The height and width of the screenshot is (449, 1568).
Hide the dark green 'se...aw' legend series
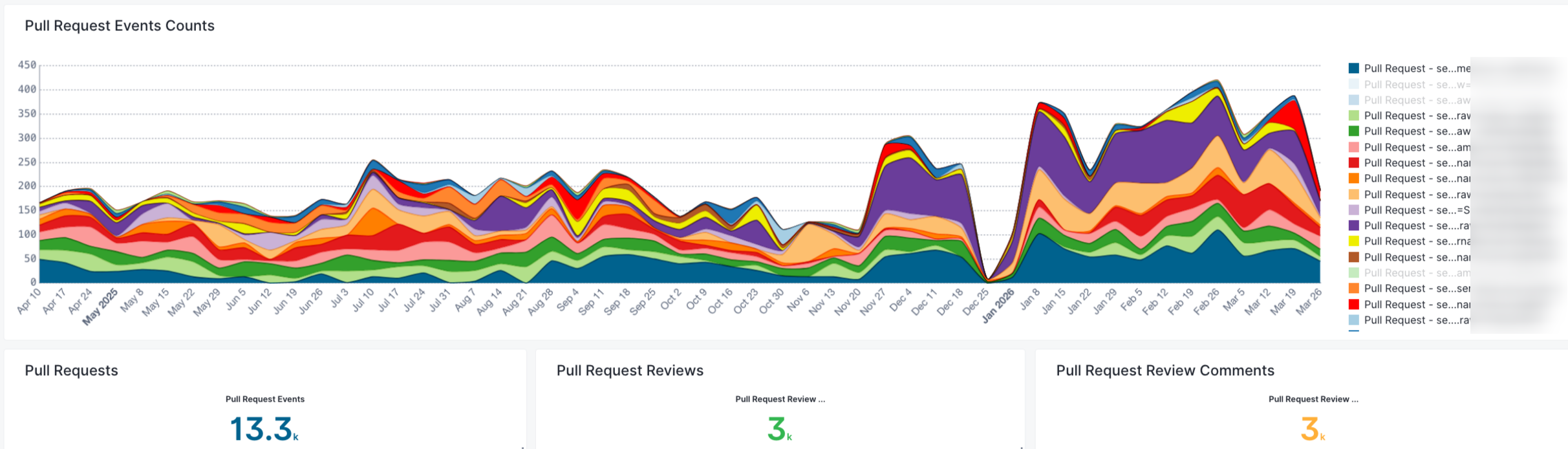coord(1409,131)
